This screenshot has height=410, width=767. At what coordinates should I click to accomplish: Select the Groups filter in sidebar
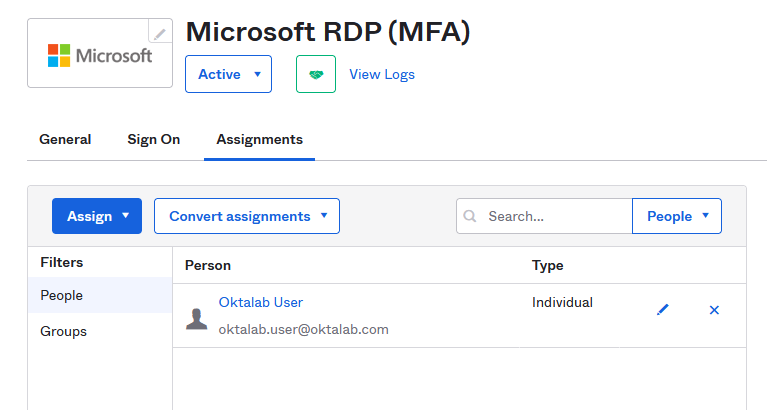(x=63, y=331)
